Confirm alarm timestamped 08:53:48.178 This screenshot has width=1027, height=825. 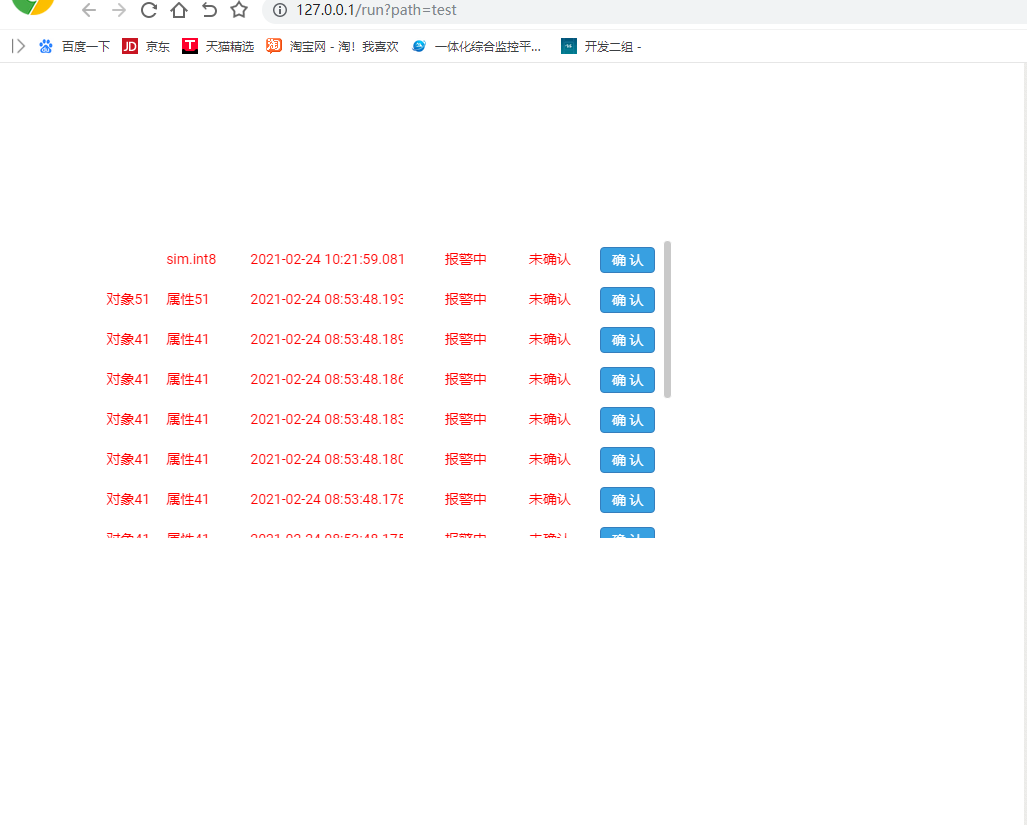pos(627,500)
